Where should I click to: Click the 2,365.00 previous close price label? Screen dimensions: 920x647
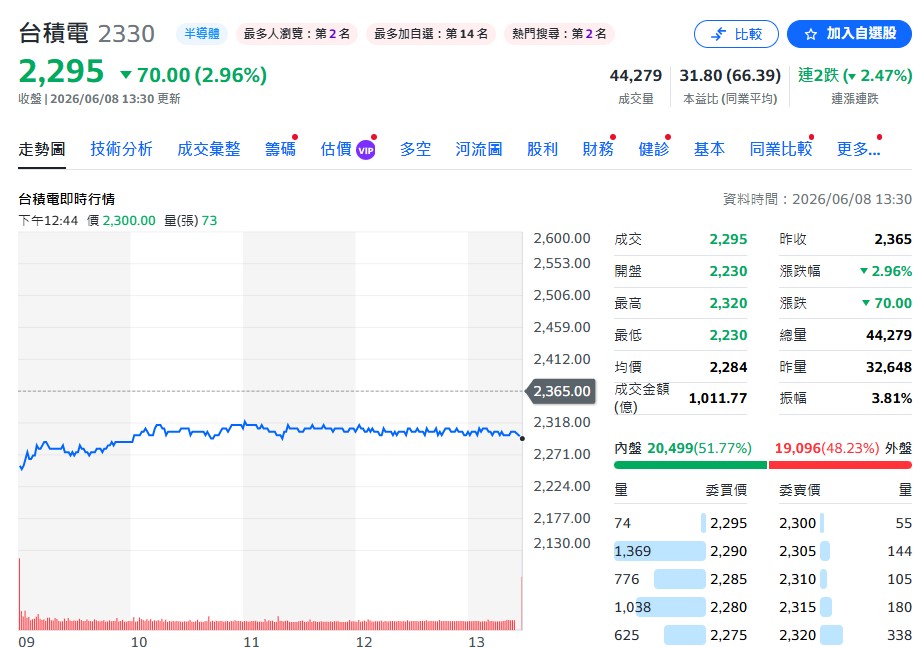[x=560, y=391]
